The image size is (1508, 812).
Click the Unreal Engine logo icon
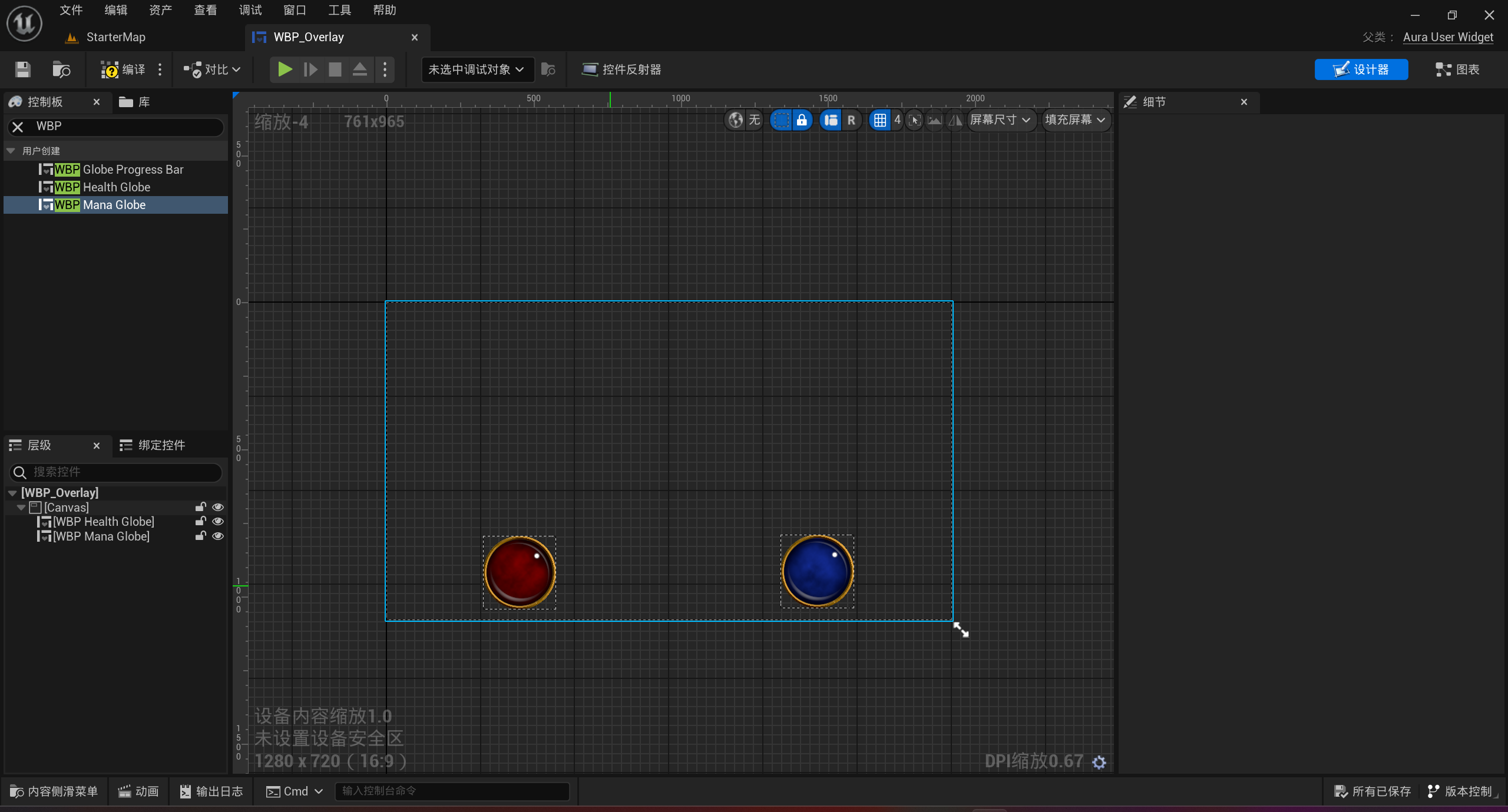point(24,24)
